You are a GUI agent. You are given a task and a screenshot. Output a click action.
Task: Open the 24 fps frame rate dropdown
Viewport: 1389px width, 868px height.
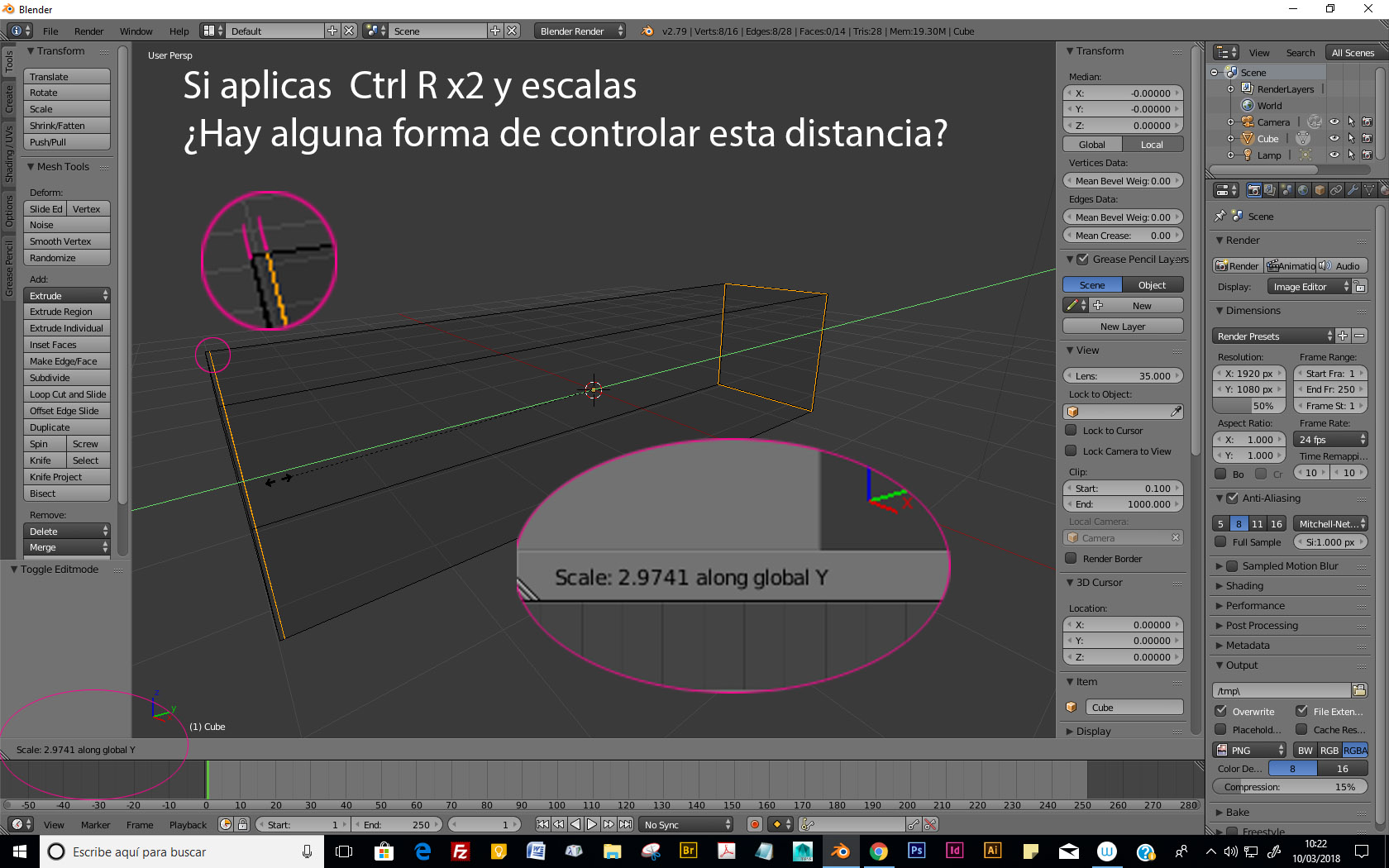[x=1330, y=440]
